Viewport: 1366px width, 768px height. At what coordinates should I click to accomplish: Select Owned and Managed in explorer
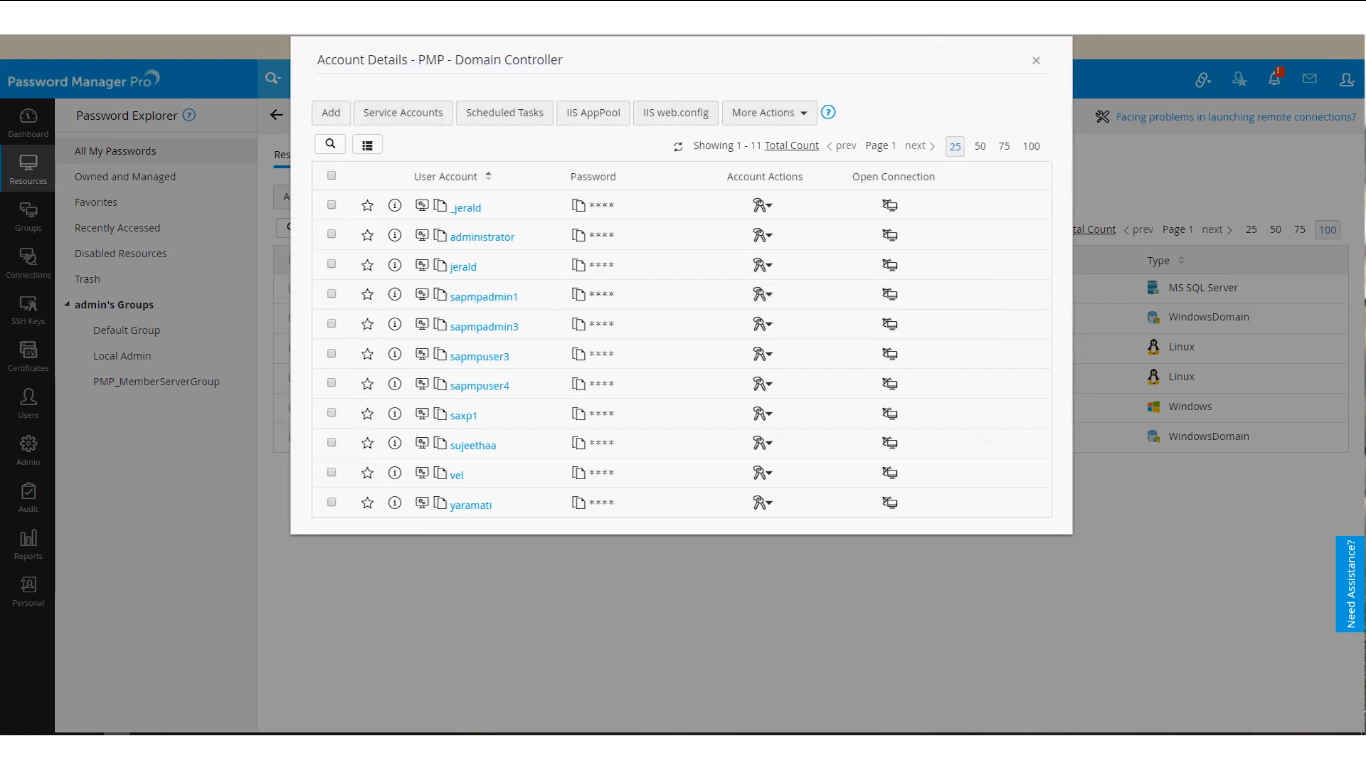(125, 177)
